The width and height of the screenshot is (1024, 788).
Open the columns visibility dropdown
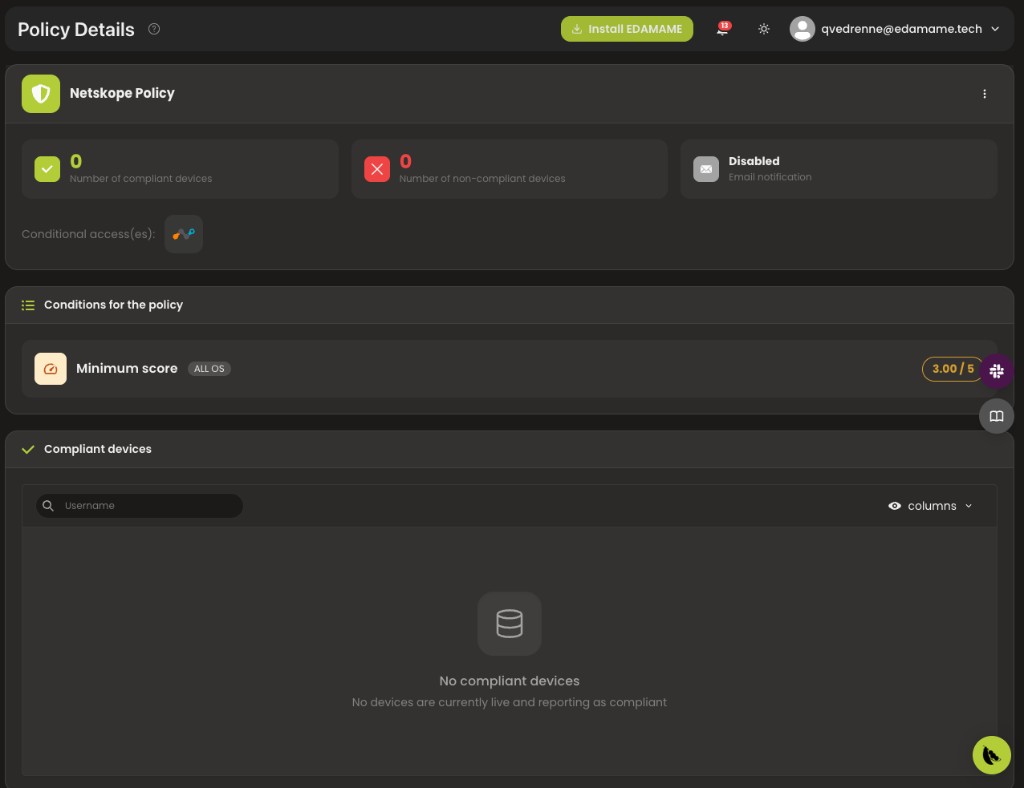931,506
